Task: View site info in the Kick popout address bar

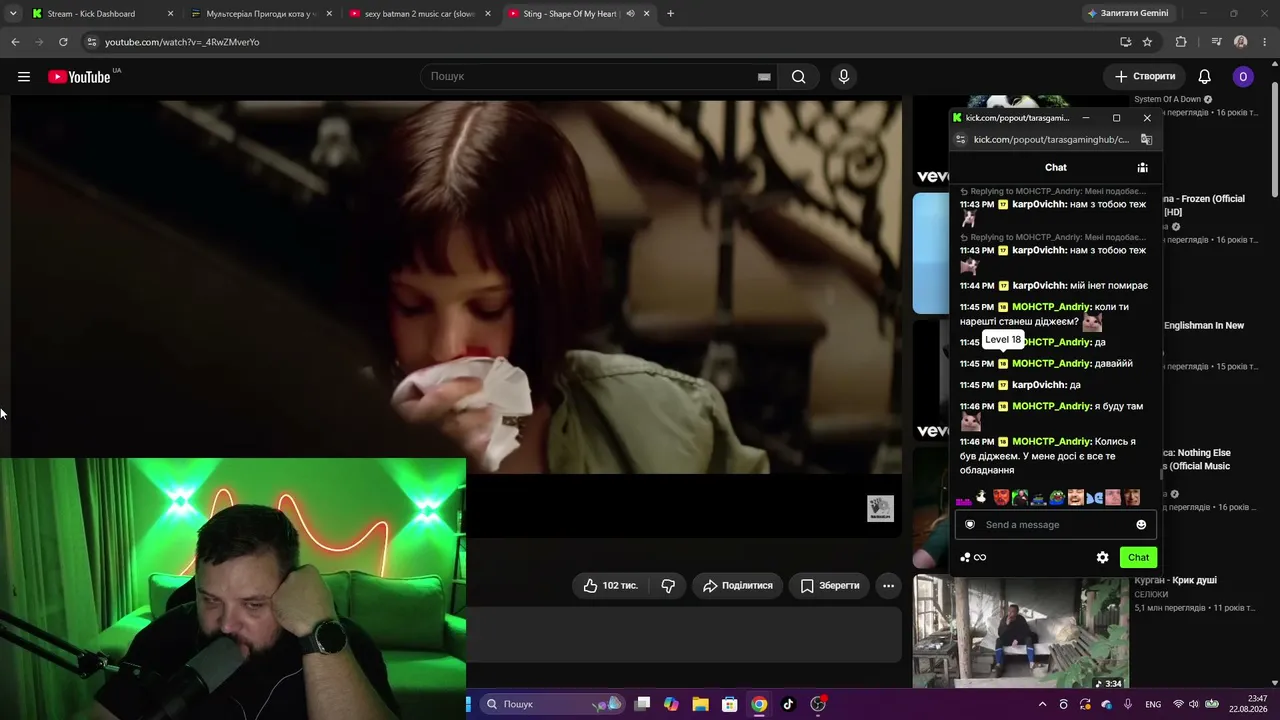Action: click(961, 140)
